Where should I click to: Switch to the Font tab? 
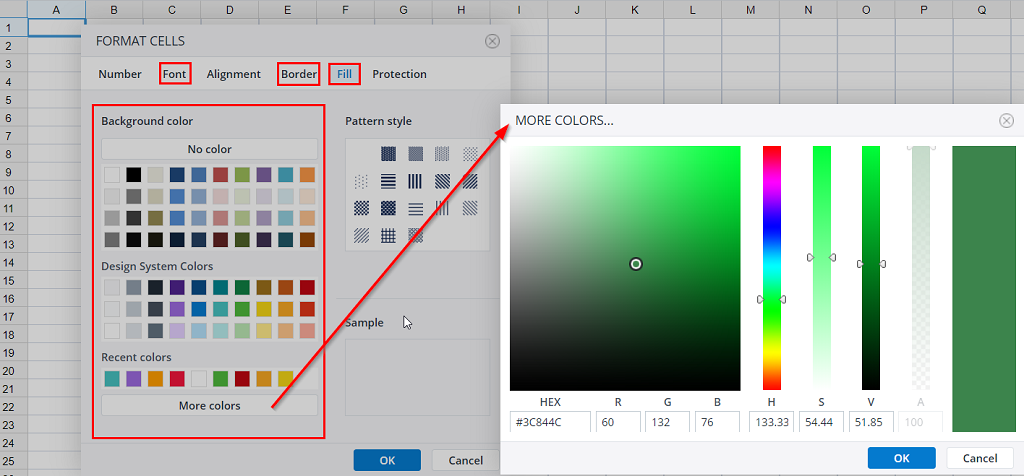[x=175, y=74]
